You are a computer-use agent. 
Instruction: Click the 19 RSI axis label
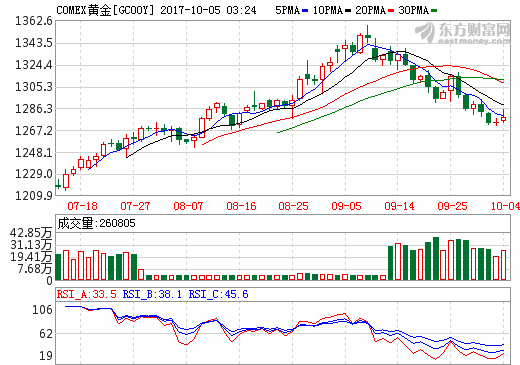point(46,356)
